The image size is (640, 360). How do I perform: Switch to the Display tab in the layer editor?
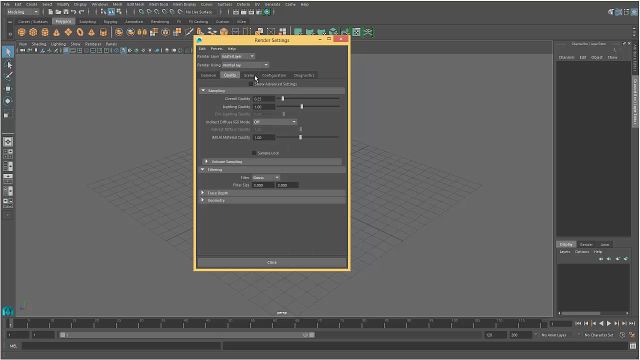[x=566, y=244]
